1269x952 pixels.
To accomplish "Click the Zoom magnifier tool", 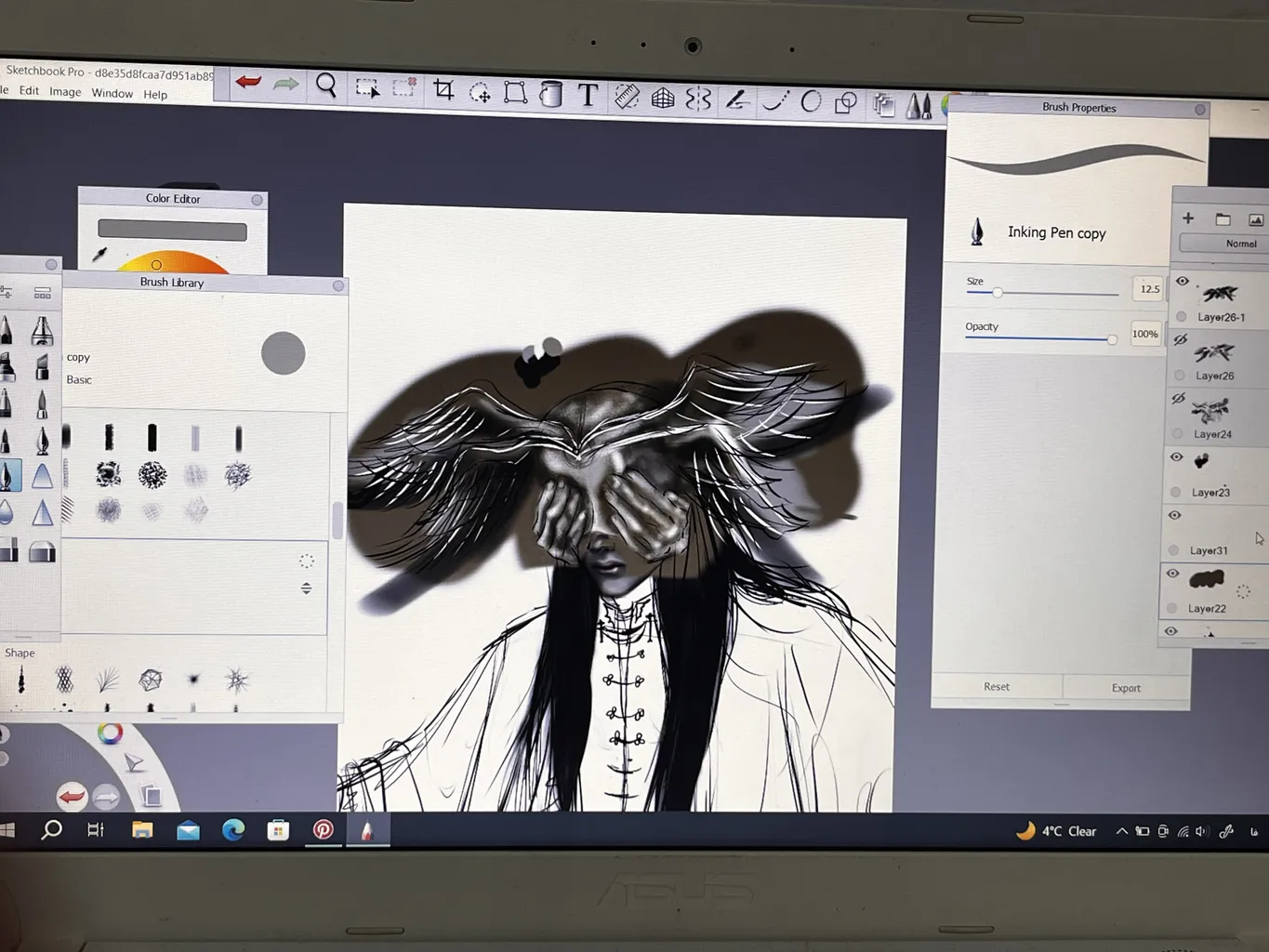I will coord(326,86).
